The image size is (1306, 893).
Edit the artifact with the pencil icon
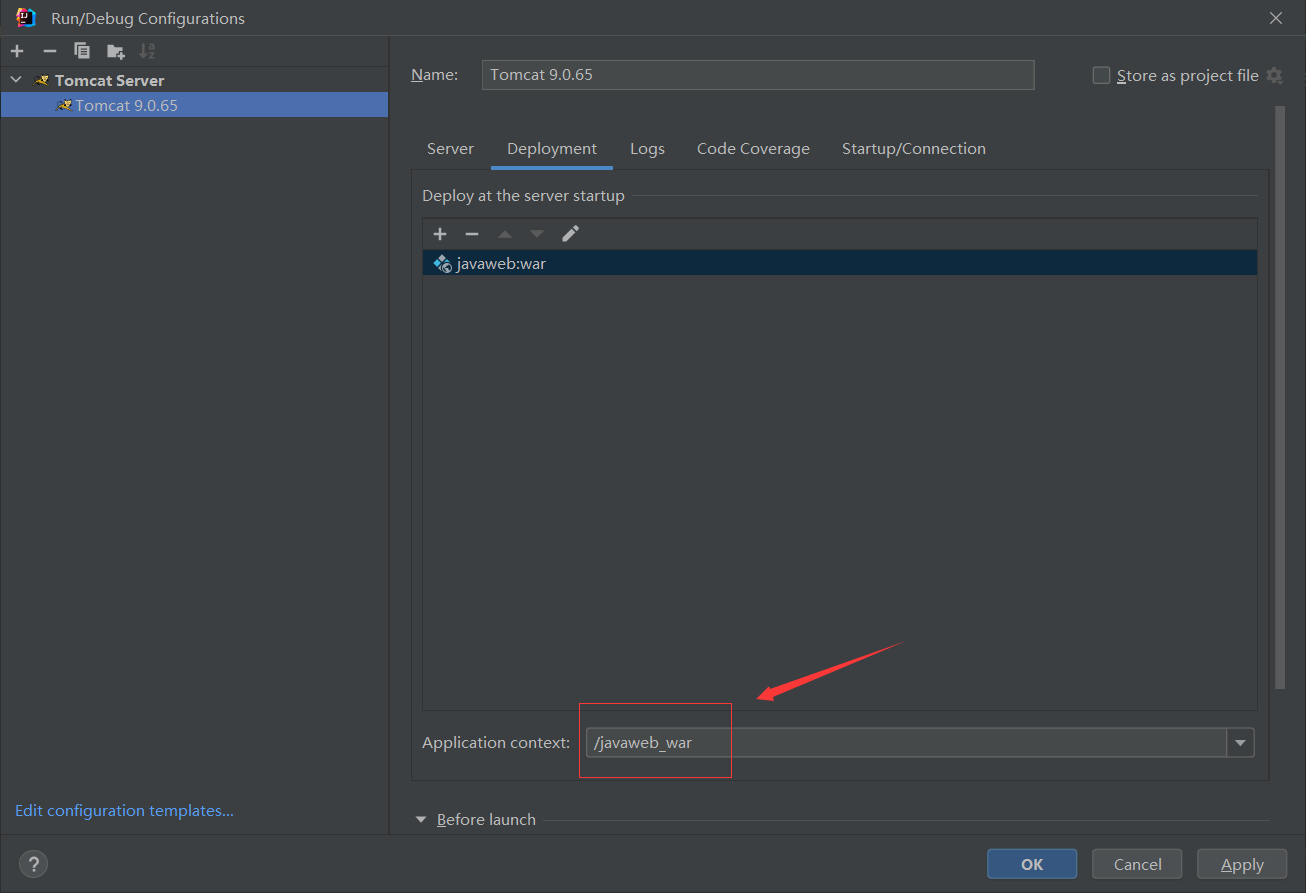coord(570,234)
